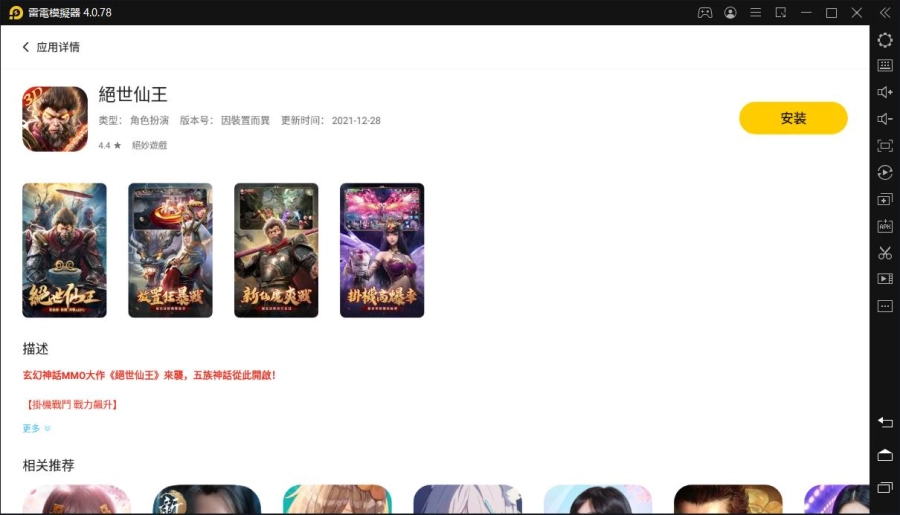This screenshot has width=900, height=515.
Task: Maximize the emulator window
Action: [831, 13]
